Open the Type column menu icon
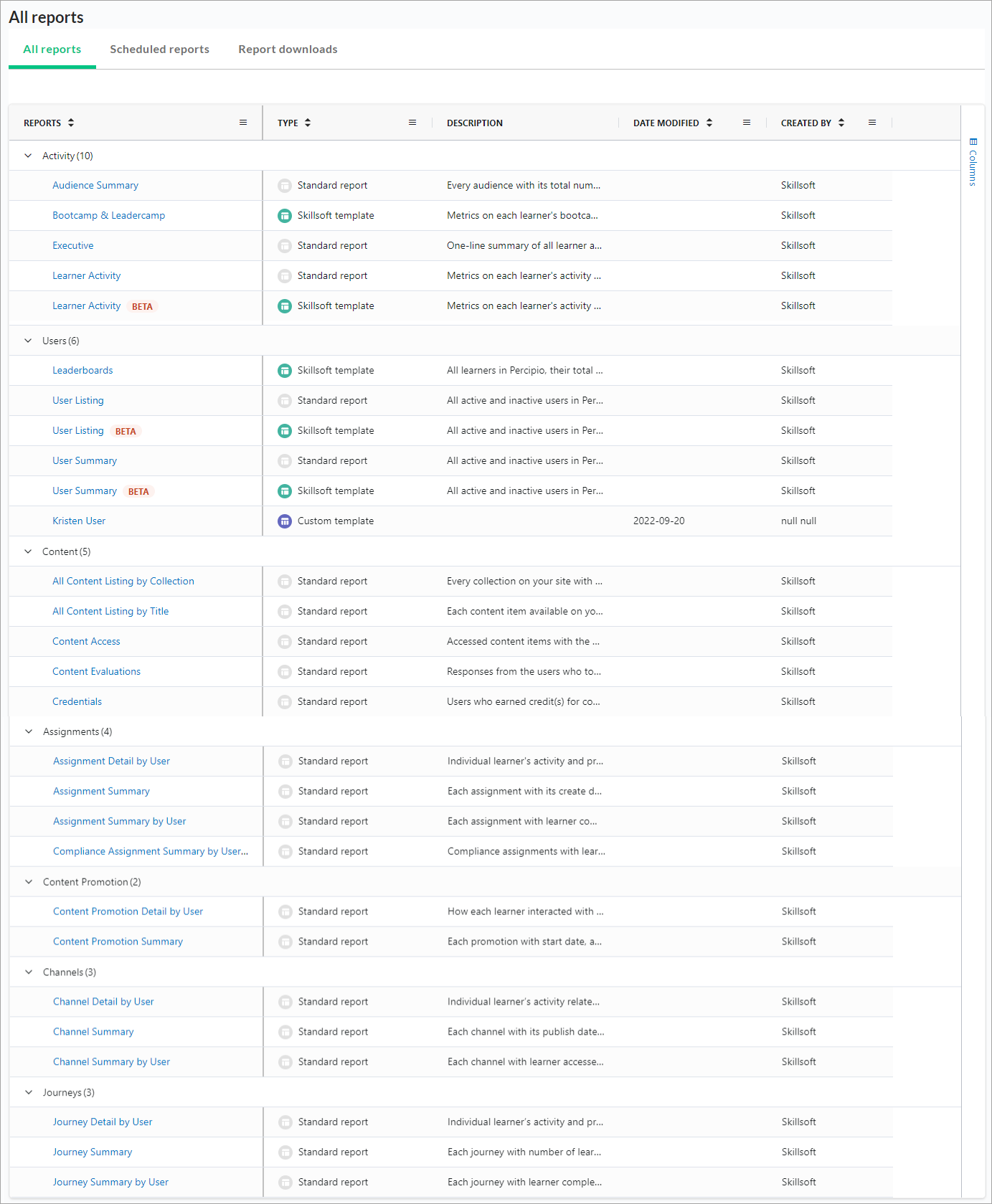 tap(412, 123)
